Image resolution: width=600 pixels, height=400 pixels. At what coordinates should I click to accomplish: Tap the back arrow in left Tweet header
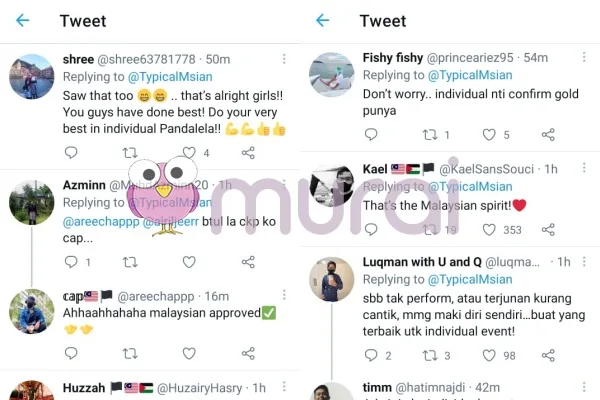(23, 20)
